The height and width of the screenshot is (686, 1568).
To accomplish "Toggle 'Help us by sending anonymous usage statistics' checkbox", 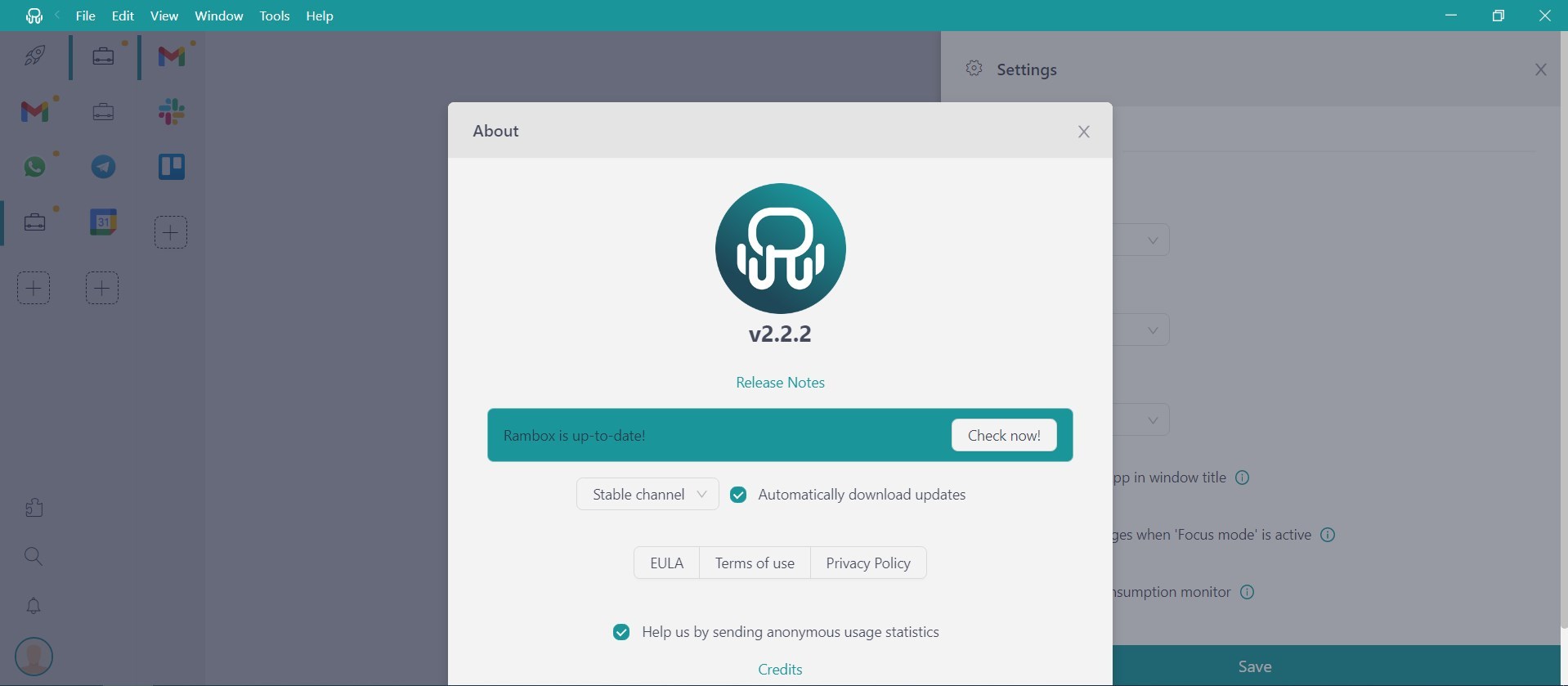I will coord(621,632).
